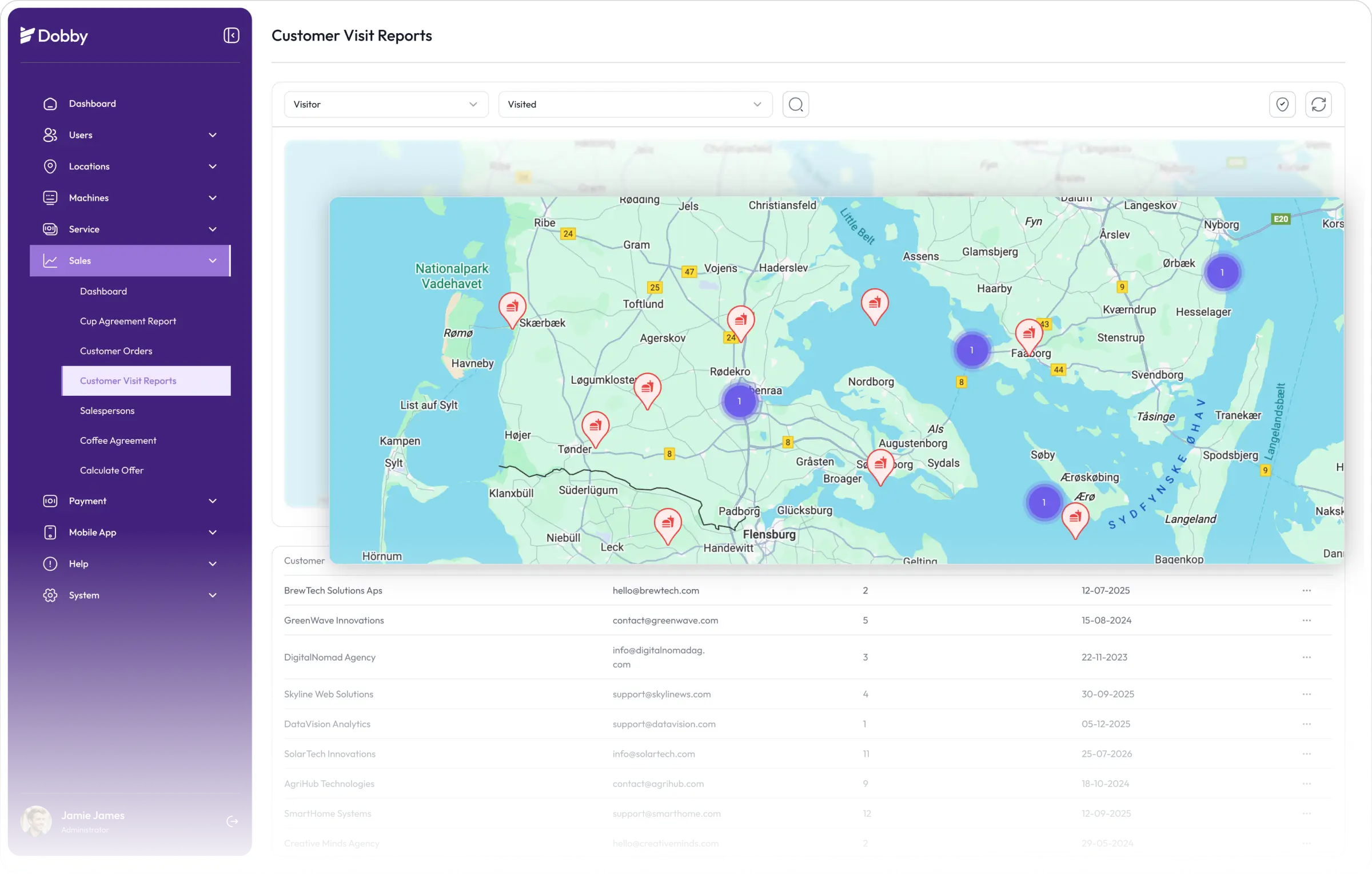Open the Visitor dropdown

pos(386,105)
